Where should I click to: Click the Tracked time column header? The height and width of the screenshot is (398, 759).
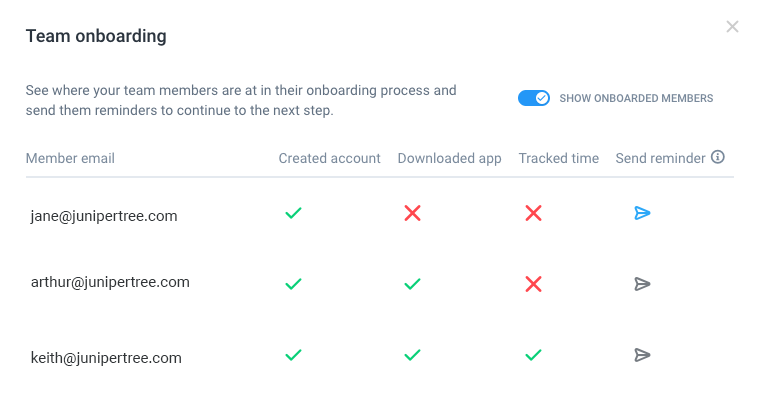coord(559,158)
